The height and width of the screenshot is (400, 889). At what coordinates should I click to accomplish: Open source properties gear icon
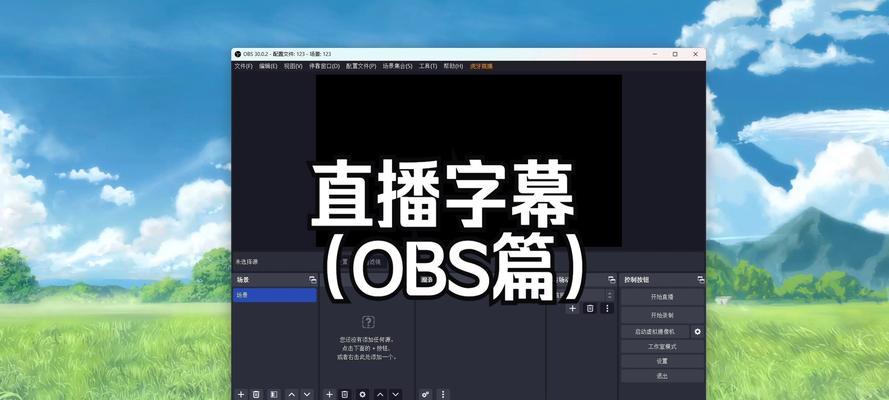362,394
